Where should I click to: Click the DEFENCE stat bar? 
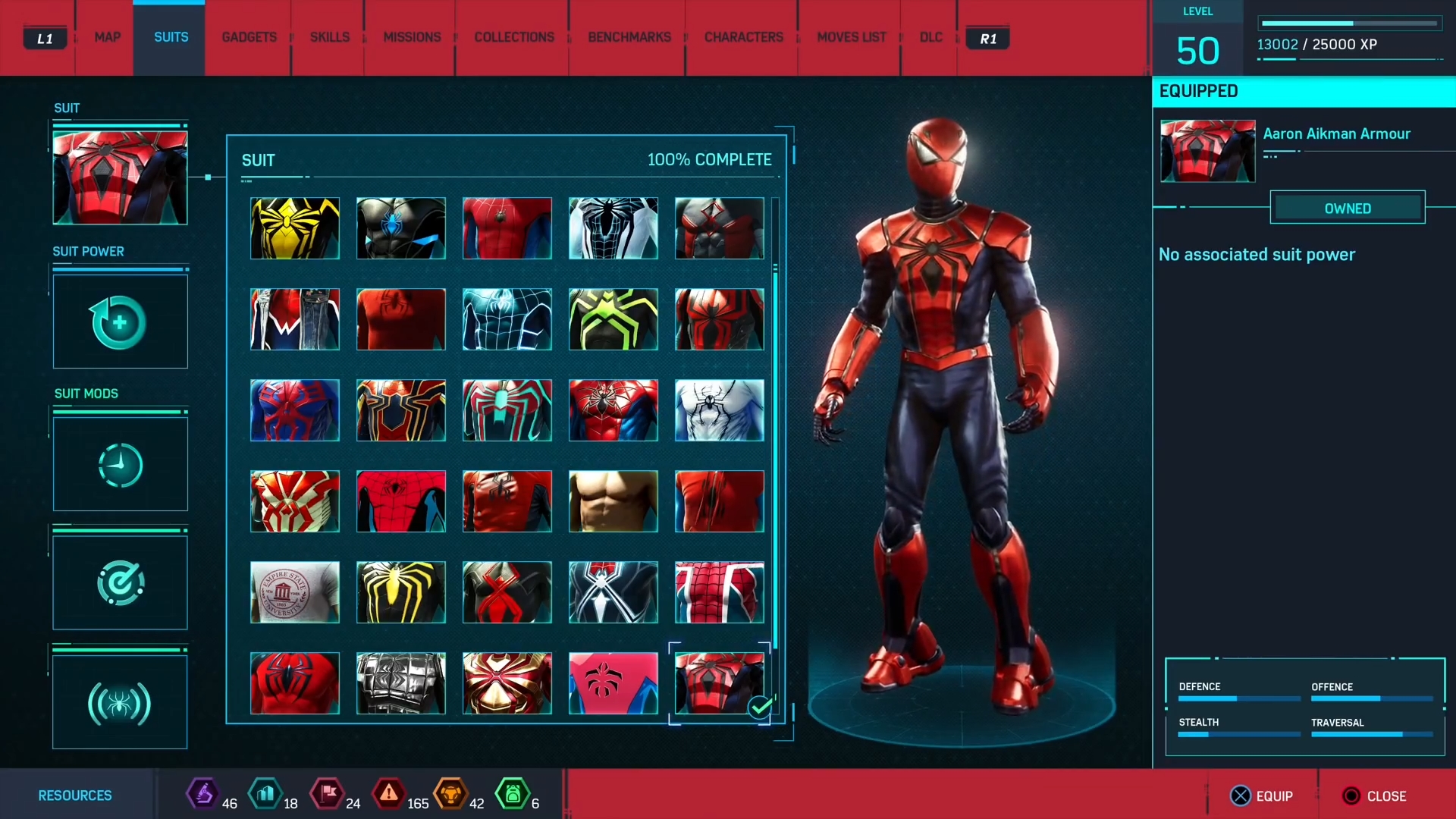click(x=1239, y=698)
